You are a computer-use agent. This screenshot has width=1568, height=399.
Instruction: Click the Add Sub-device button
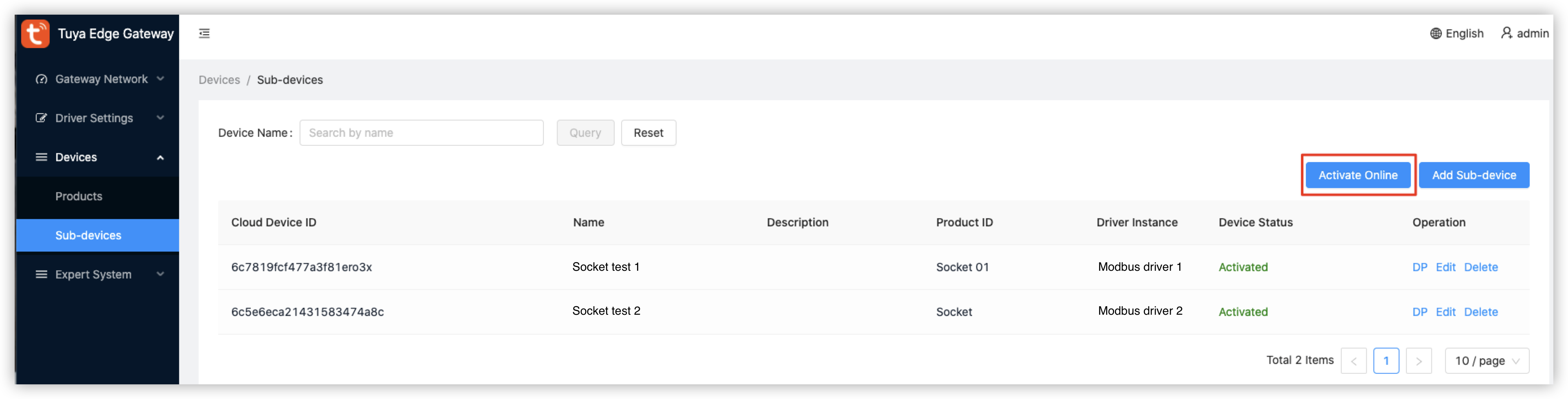point(1474,175)
